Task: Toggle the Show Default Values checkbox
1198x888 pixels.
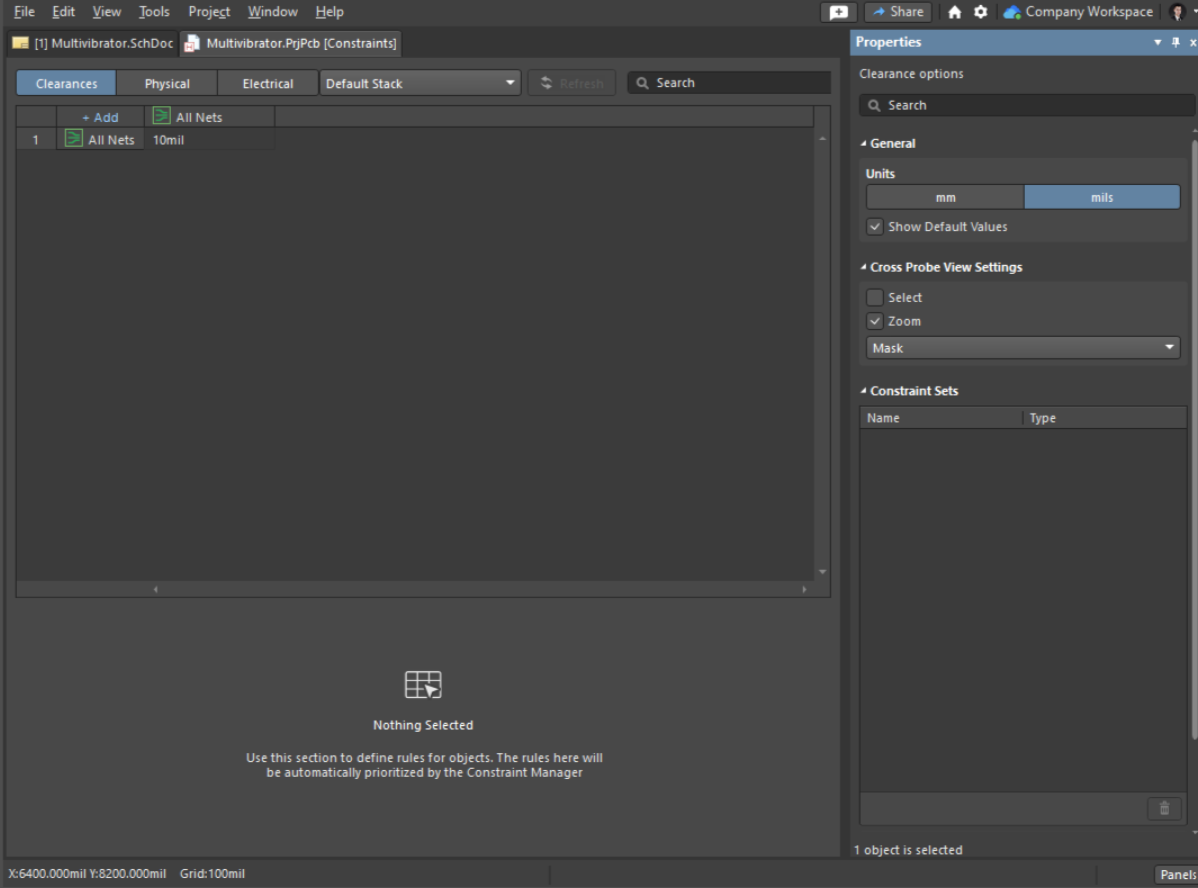Action: 875,227
